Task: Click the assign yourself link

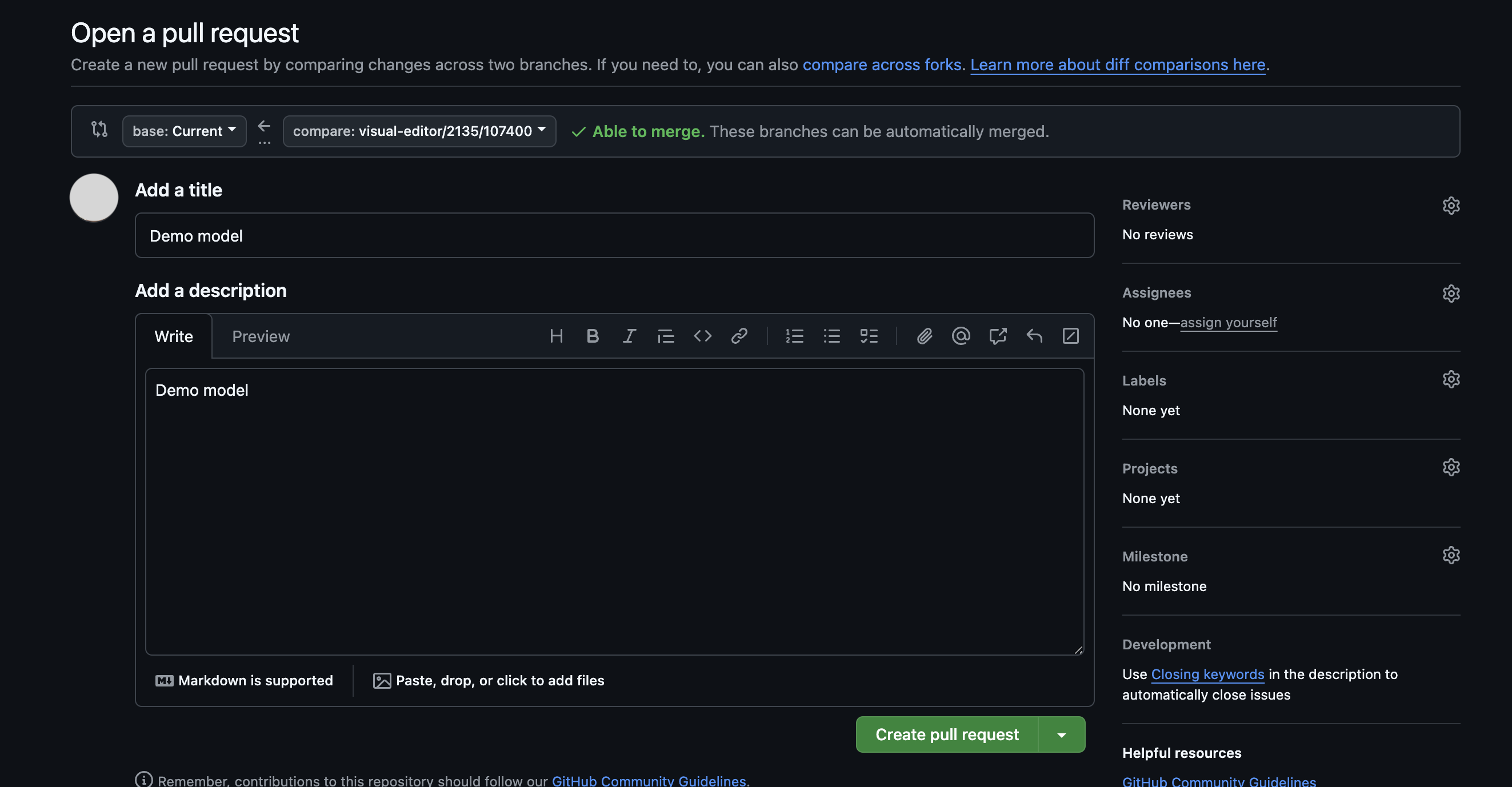Action: 1229,322
